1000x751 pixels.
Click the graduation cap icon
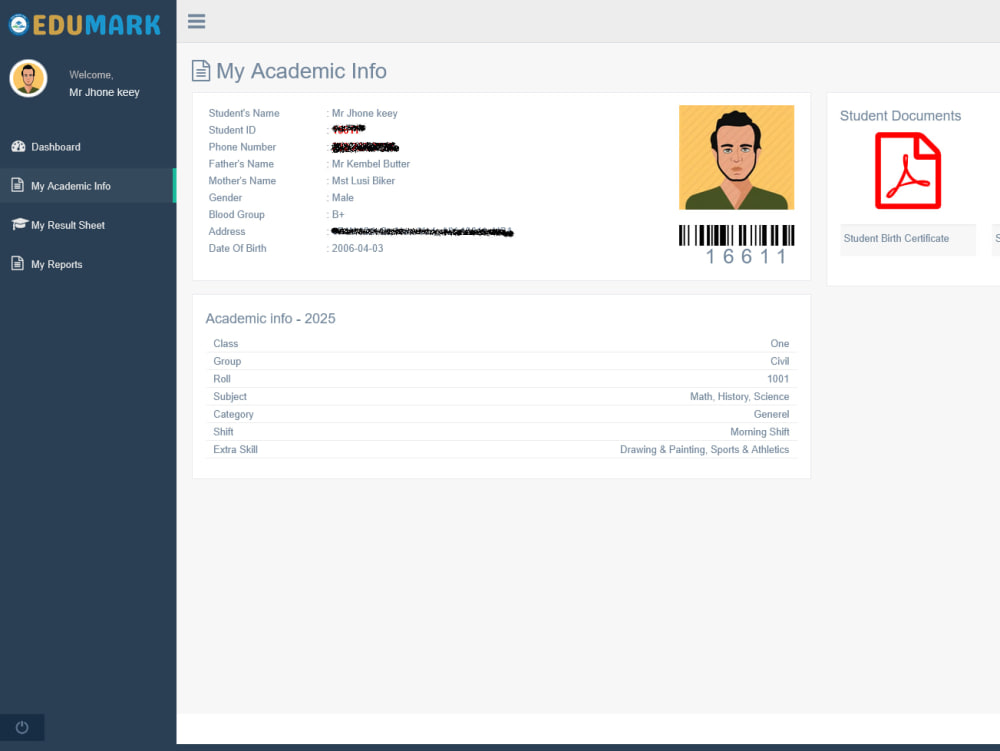19,224
